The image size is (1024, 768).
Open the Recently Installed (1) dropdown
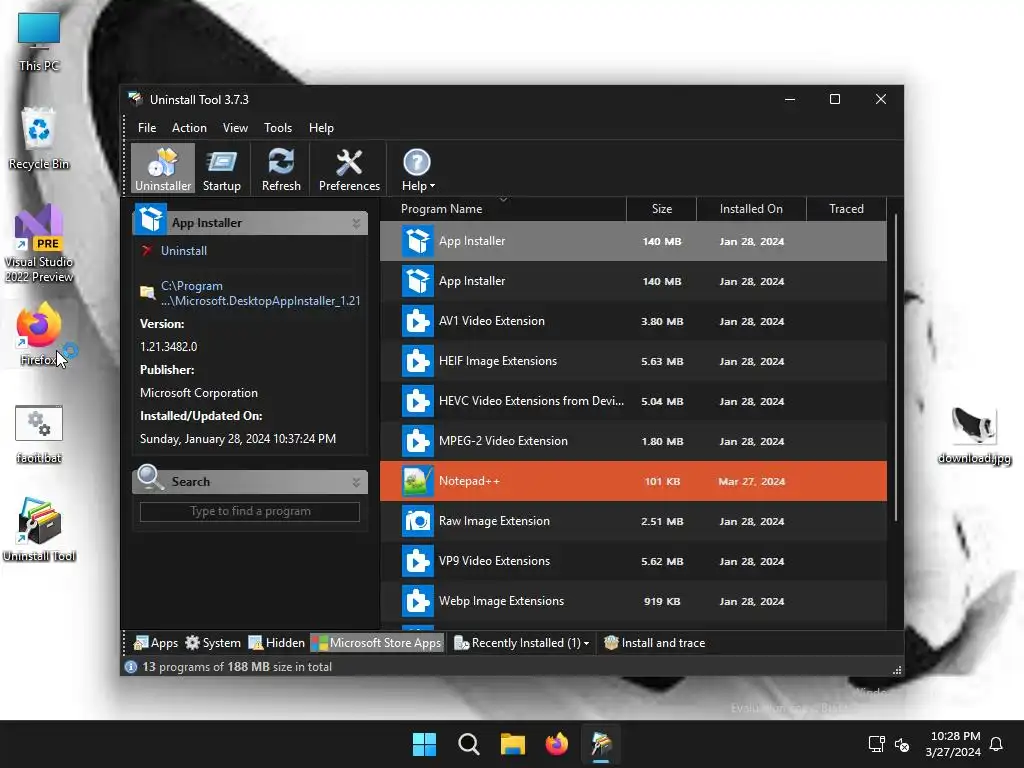point(521,643)
